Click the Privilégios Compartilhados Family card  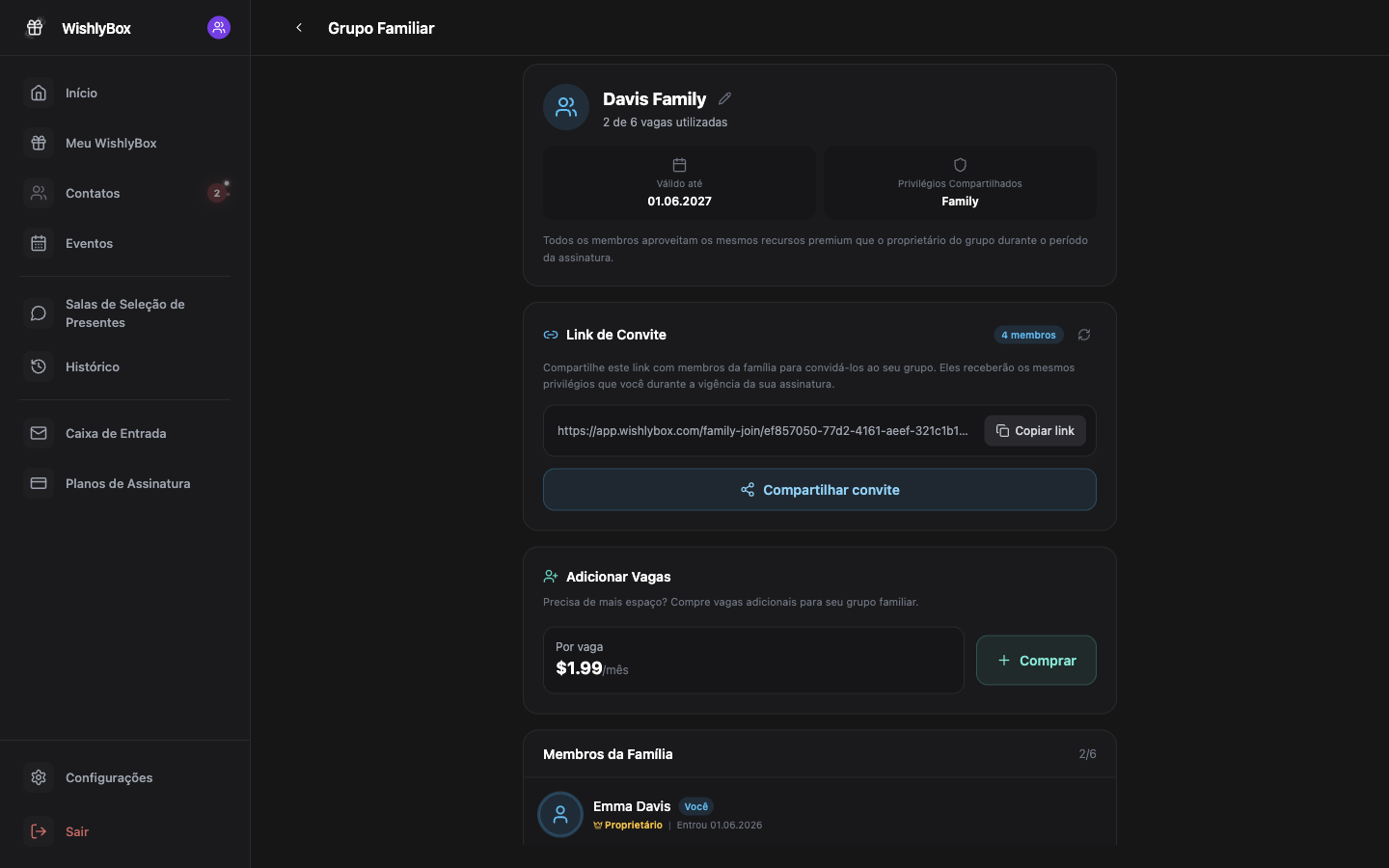point(960,182)
